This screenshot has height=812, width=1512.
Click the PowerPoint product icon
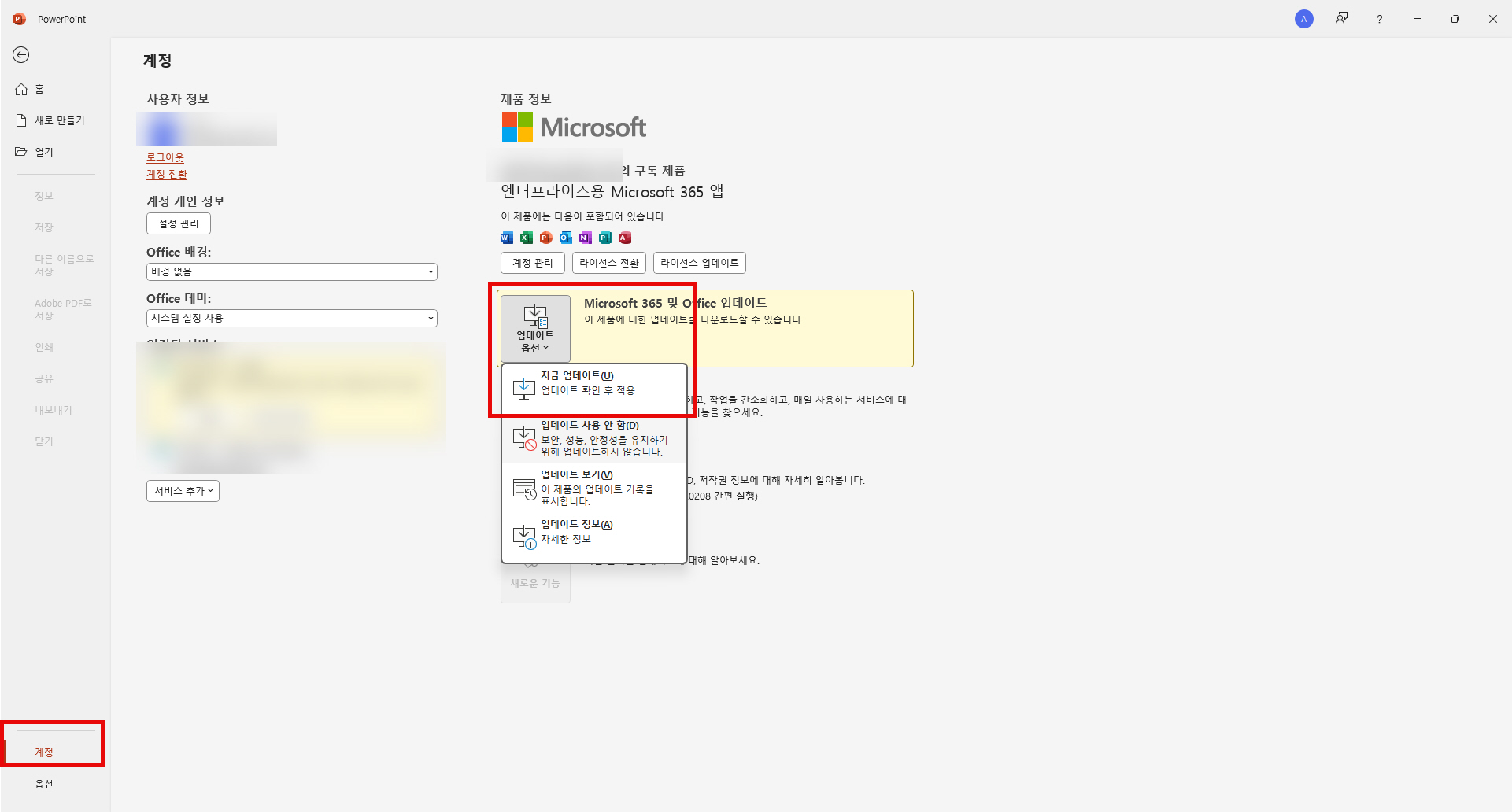pyautogui.click(x=546, y=238)
